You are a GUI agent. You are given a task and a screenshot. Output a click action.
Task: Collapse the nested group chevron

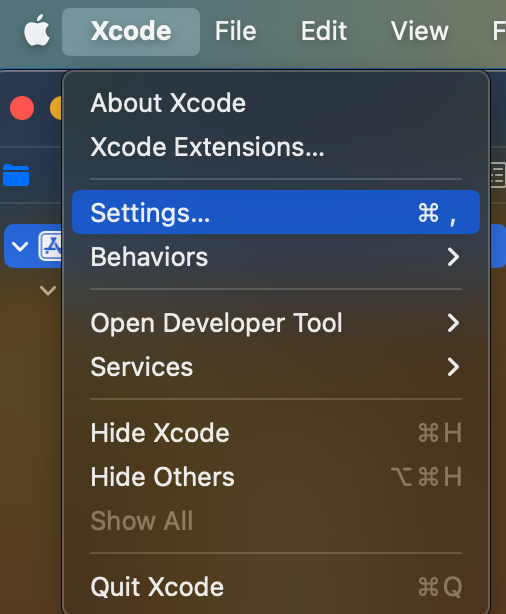tap(48, 291)
